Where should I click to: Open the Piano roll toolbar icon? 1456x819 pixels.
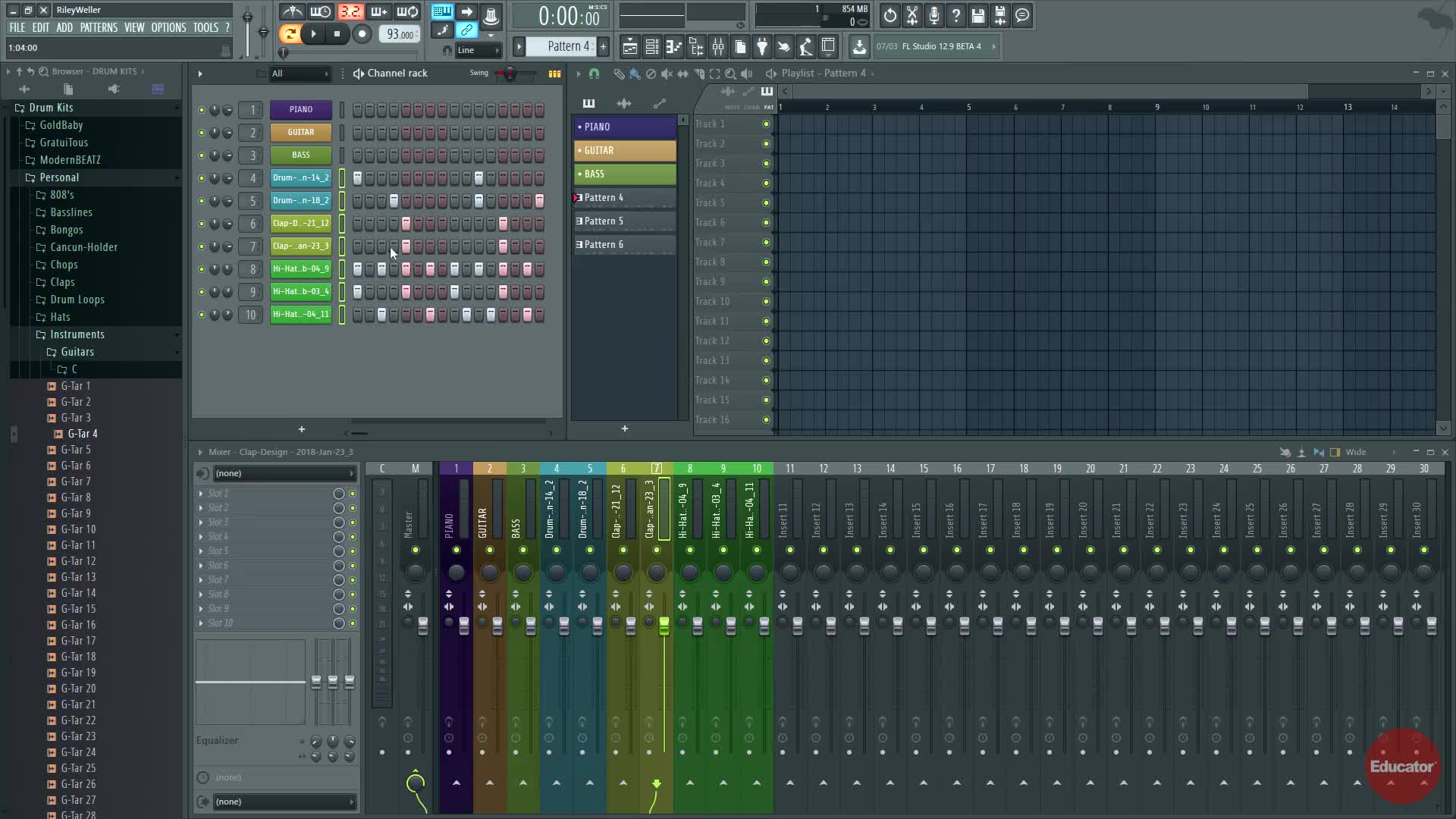click(x=673, y=47)
